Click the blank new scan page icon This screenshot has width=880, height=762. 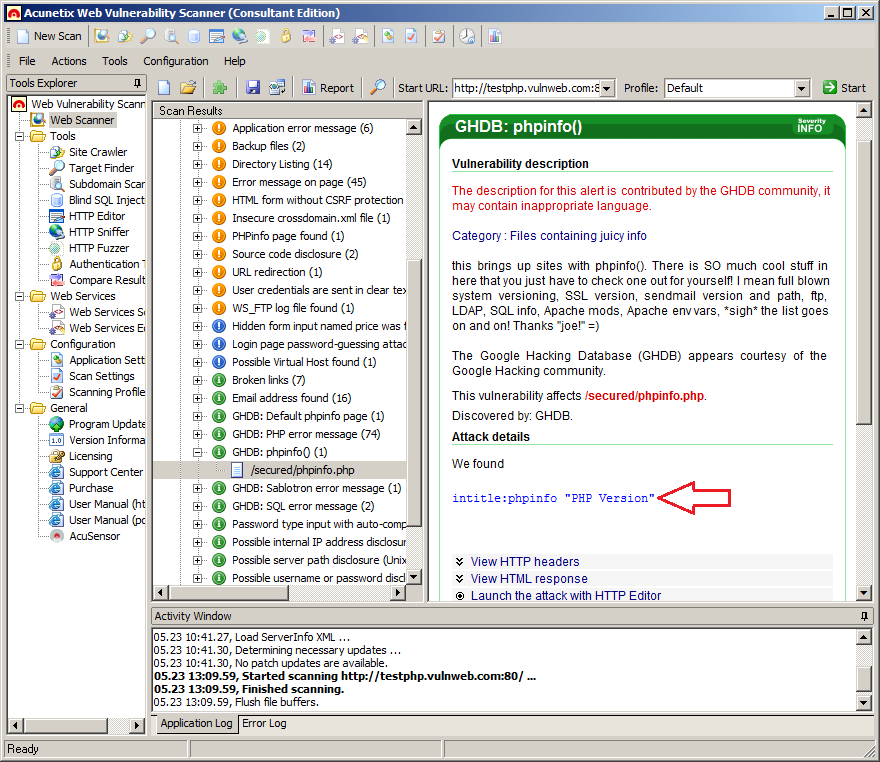point(164,88)
